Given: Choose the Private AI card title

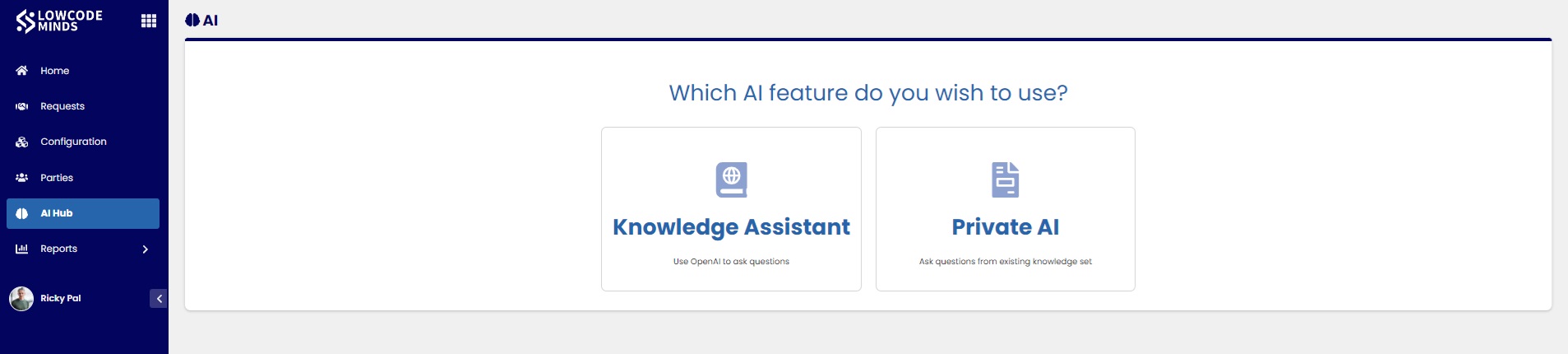Looking at the screenshot, I should click(x=1005, y=227).
